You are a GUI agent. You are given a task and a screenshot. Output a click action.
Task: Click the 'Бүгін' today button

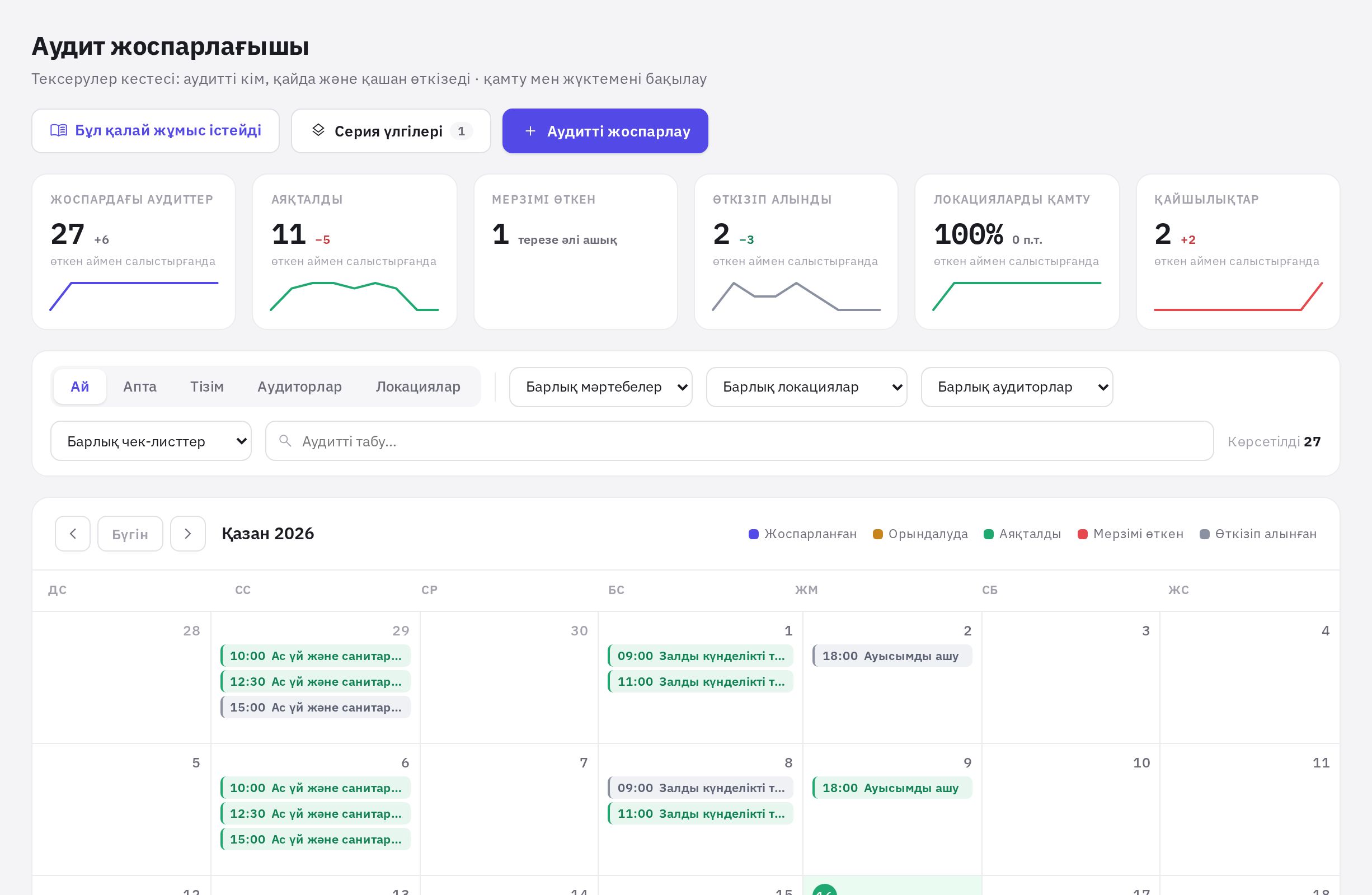coord(130,534)
